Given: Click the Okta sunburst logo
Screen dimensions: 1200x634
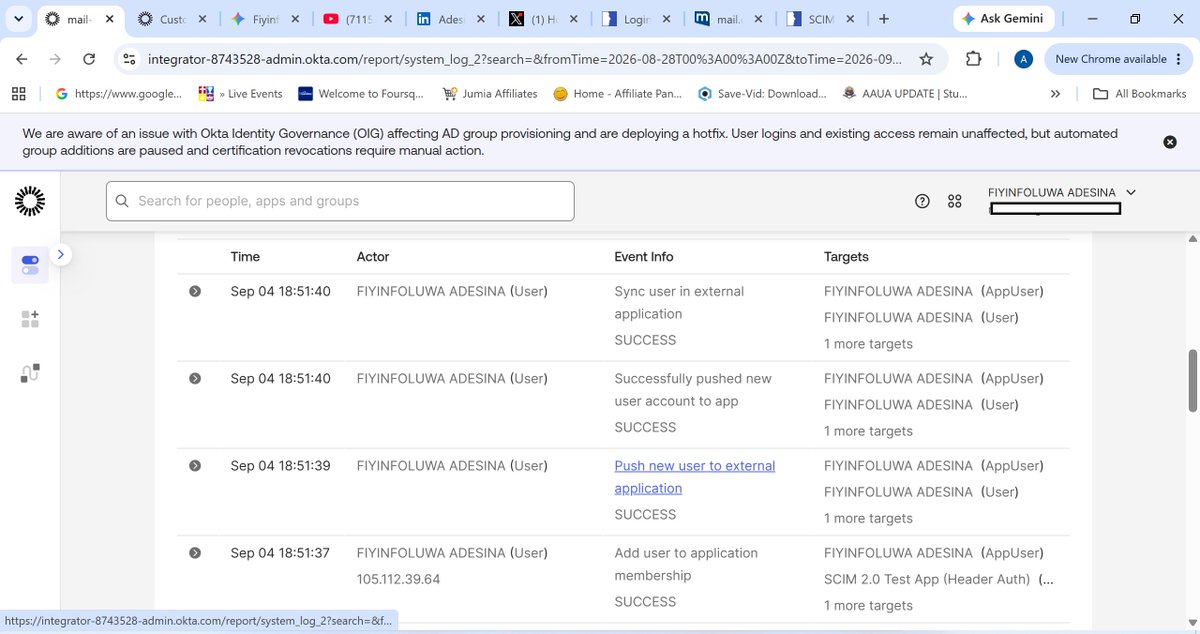Looking at the screenshot, I should point(30,201).
